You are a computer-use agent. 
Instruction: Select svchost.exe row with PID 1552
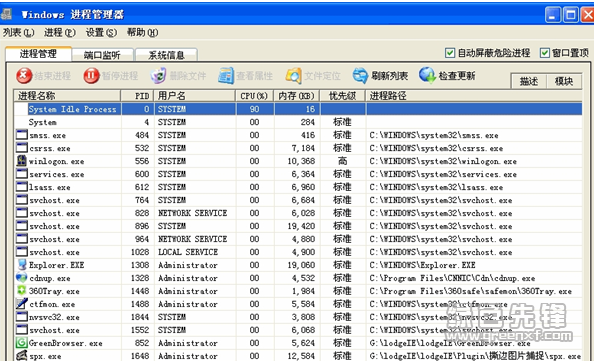tap(298, 330)
